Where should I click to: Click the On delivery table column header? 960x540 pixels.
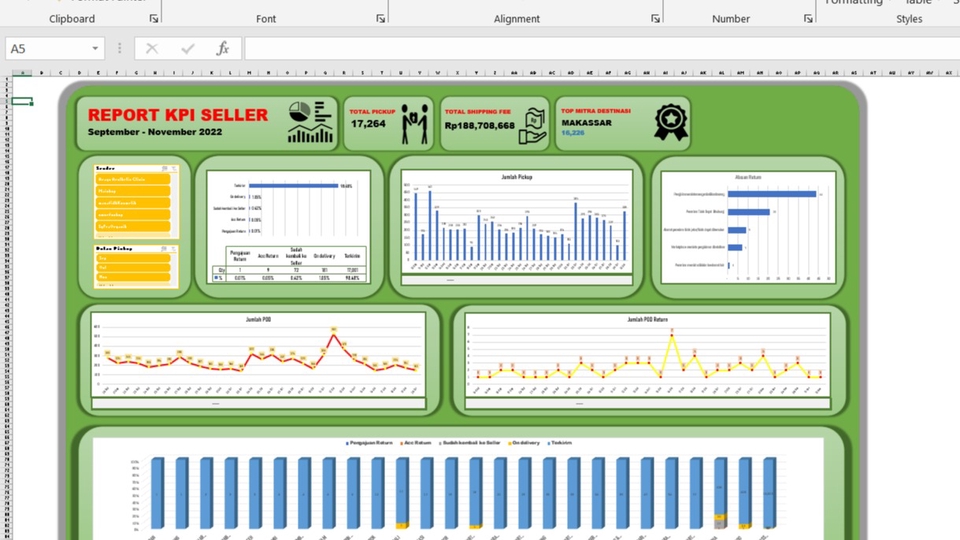(x=324, y=256)
